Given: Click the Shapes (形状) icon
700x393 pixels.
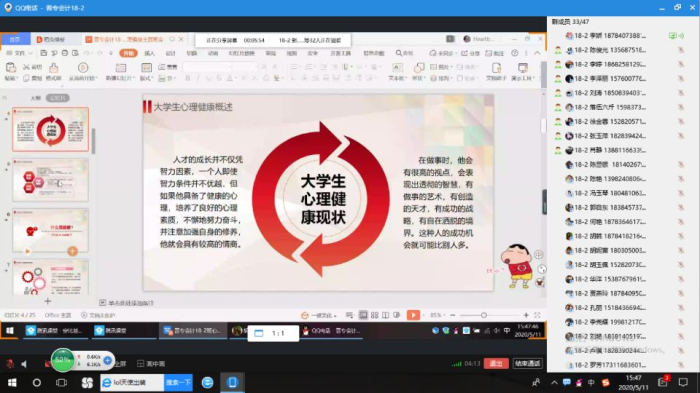Looking at the screenshot, I should pyautogui.click(x=418, y=67).
